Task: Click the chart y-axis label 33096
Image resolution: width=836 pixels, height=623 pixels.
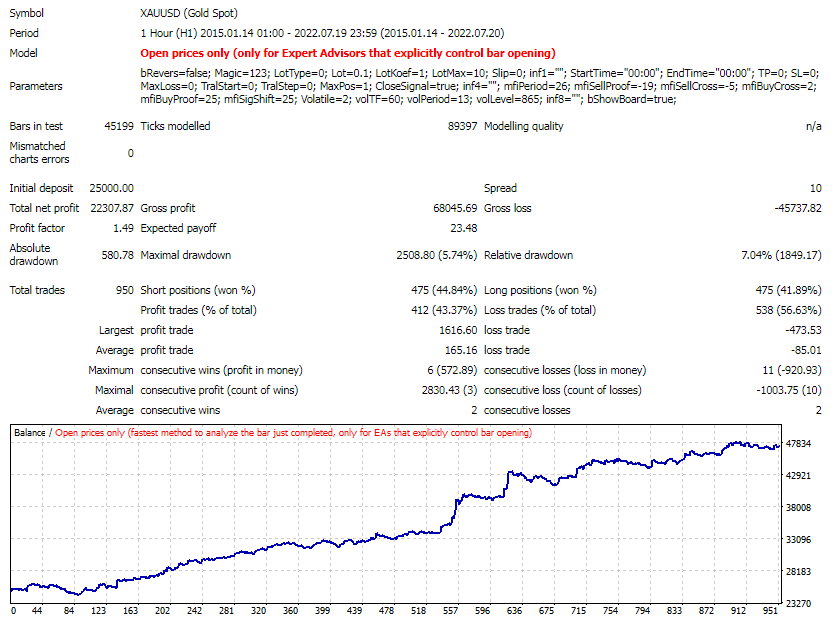Action: tap(798, 540)
